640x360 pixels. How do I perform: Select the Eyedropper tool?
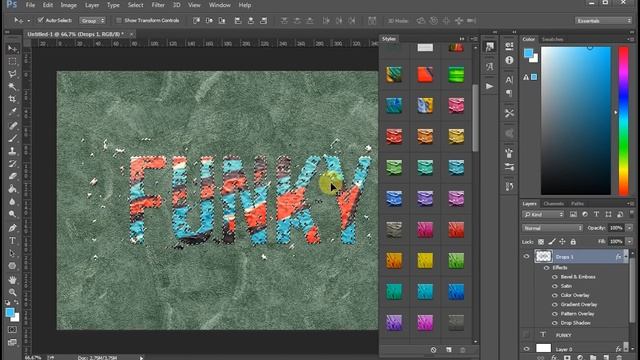13,112
